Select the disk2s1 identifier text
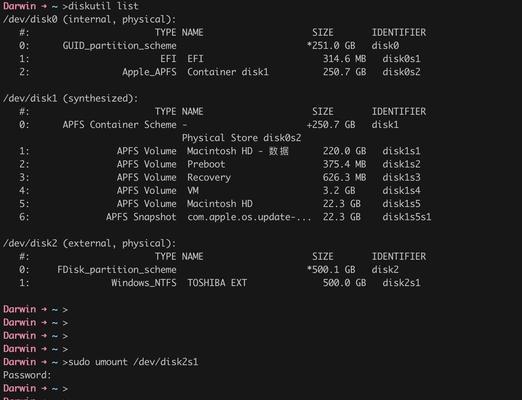Screen dimensions: 522x400 [x=401, y=283]
